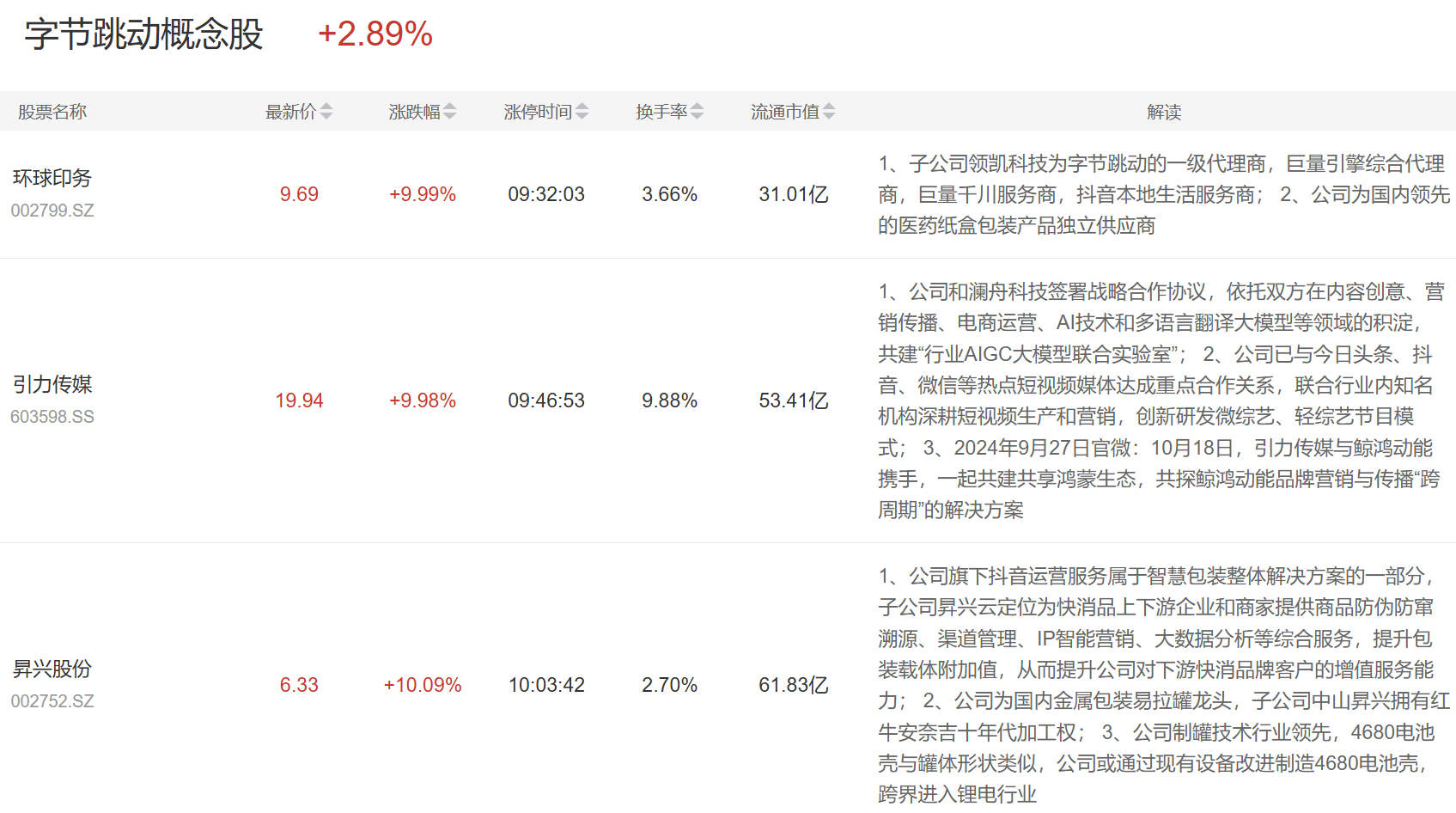Click the down arrow on 涨跌幅 sorter

pyautogui.click(x=451, y=116)
